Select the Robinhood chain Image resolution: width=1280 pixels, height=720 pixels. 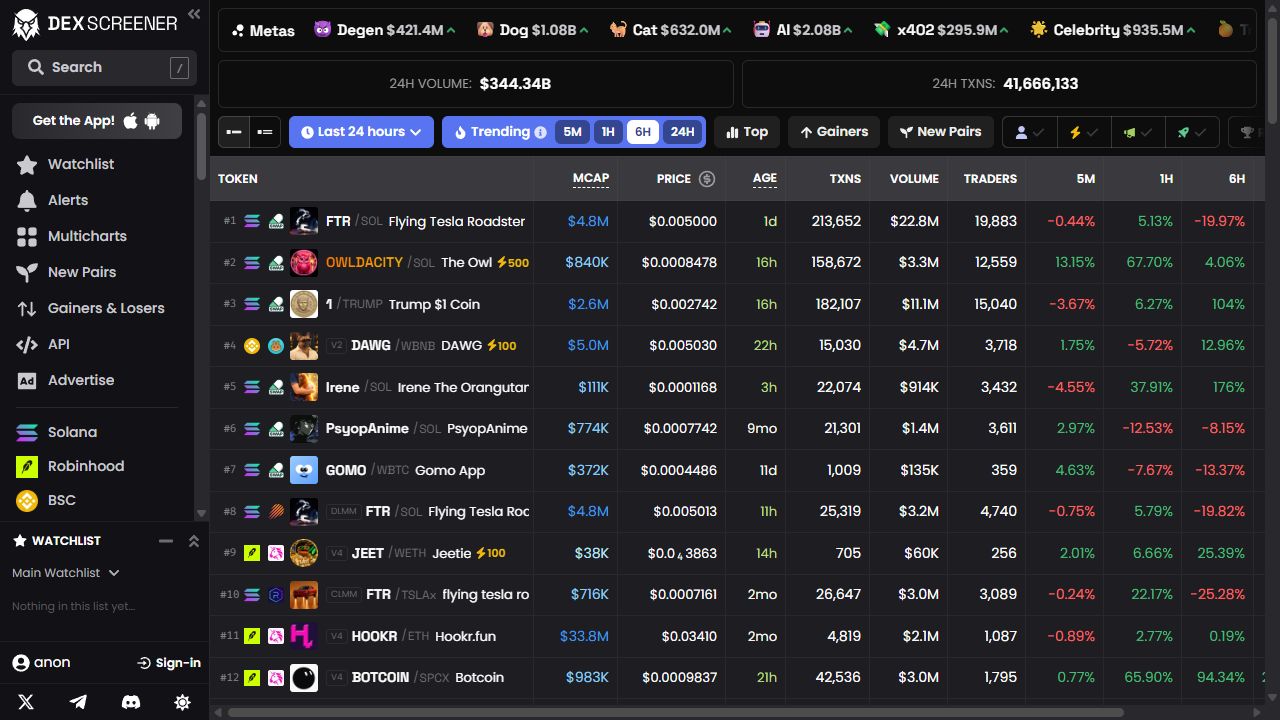click(71, 466)
